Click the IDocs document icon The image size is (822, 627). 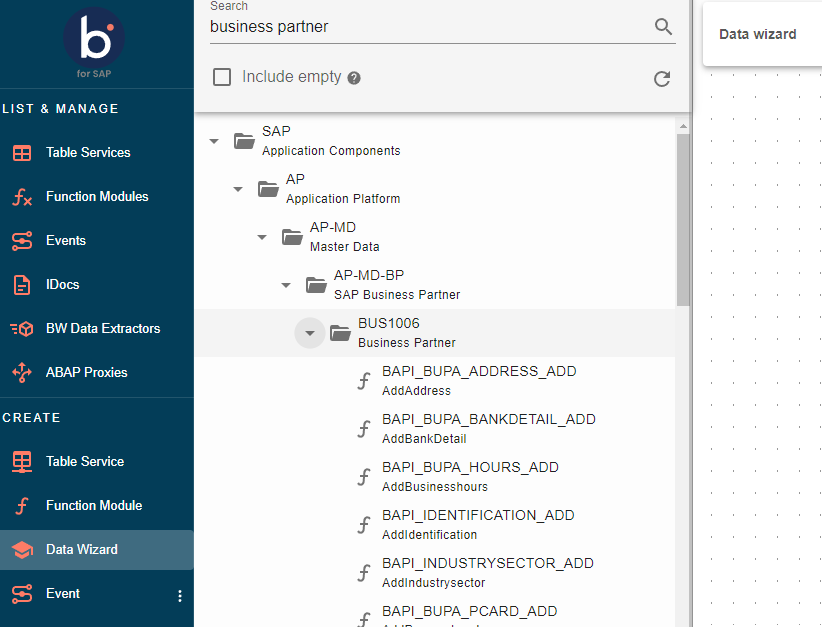pos(22,285)
